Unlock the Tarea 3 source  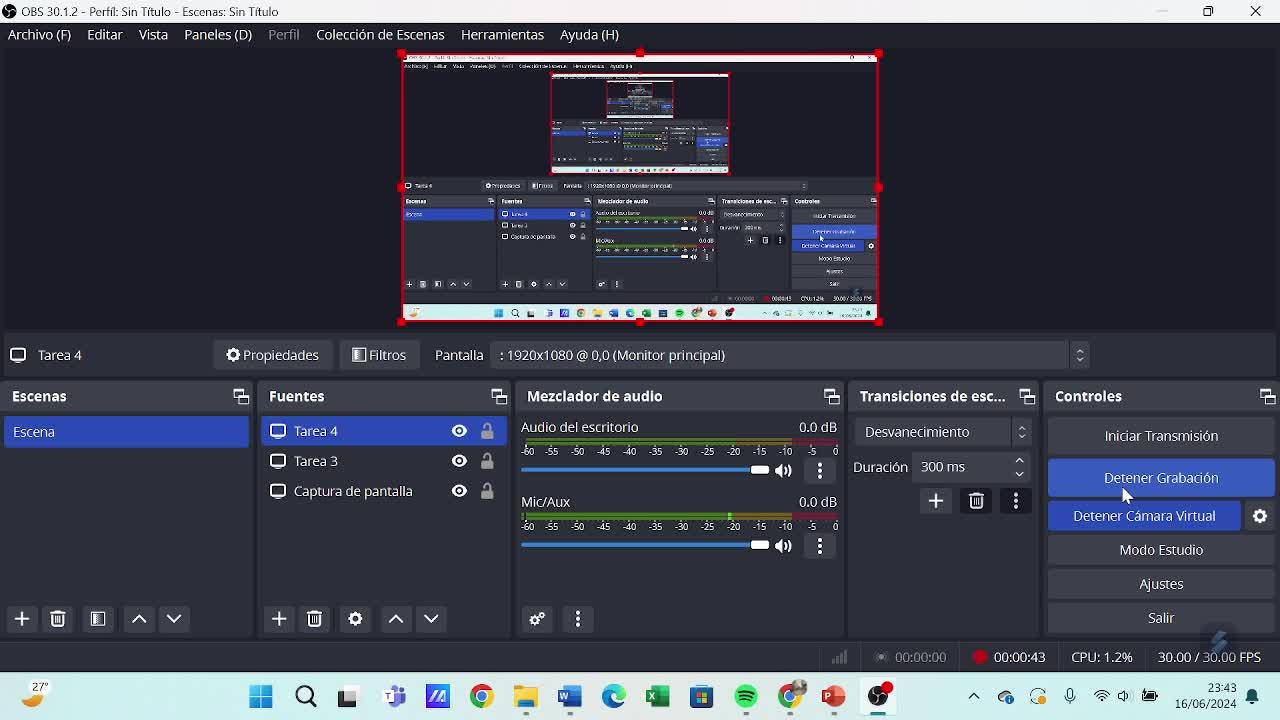487,461
